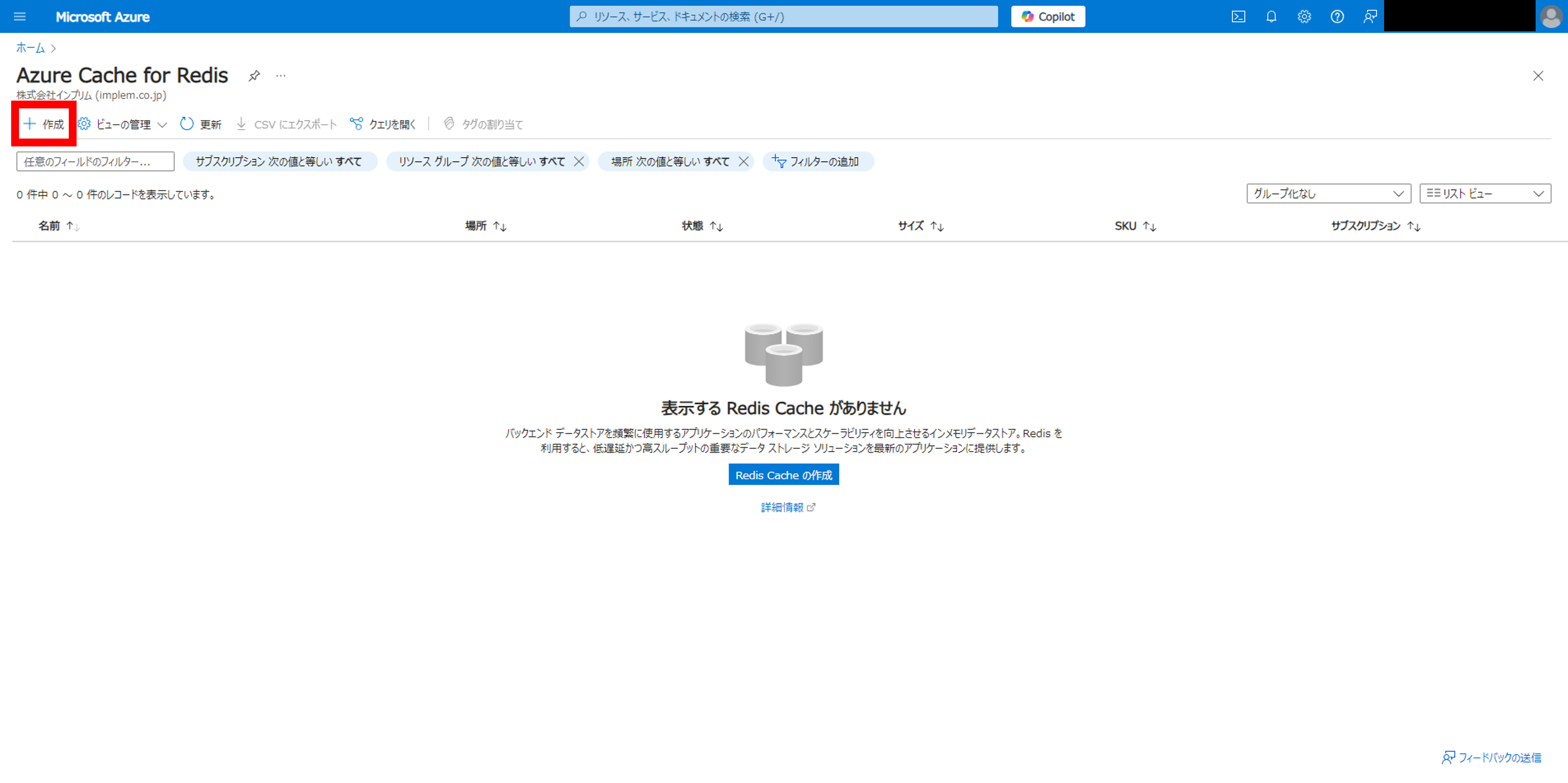Click the top bar feedback icon

1370,16
